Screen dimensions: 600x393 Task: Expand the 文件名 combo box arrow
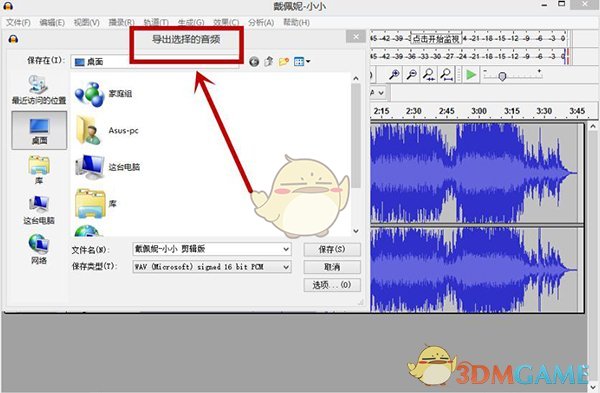click(x=286, y=249)
